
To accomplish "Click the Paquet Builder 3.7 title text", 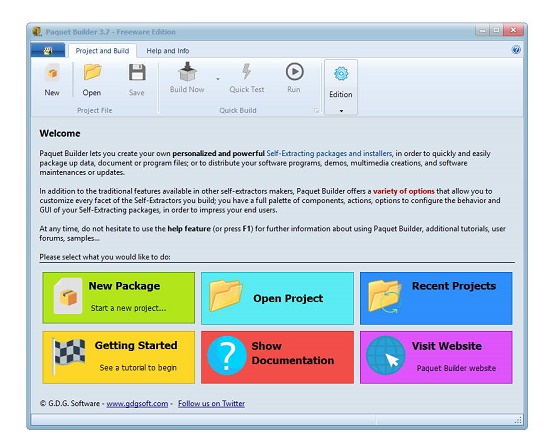I will 110,32.
